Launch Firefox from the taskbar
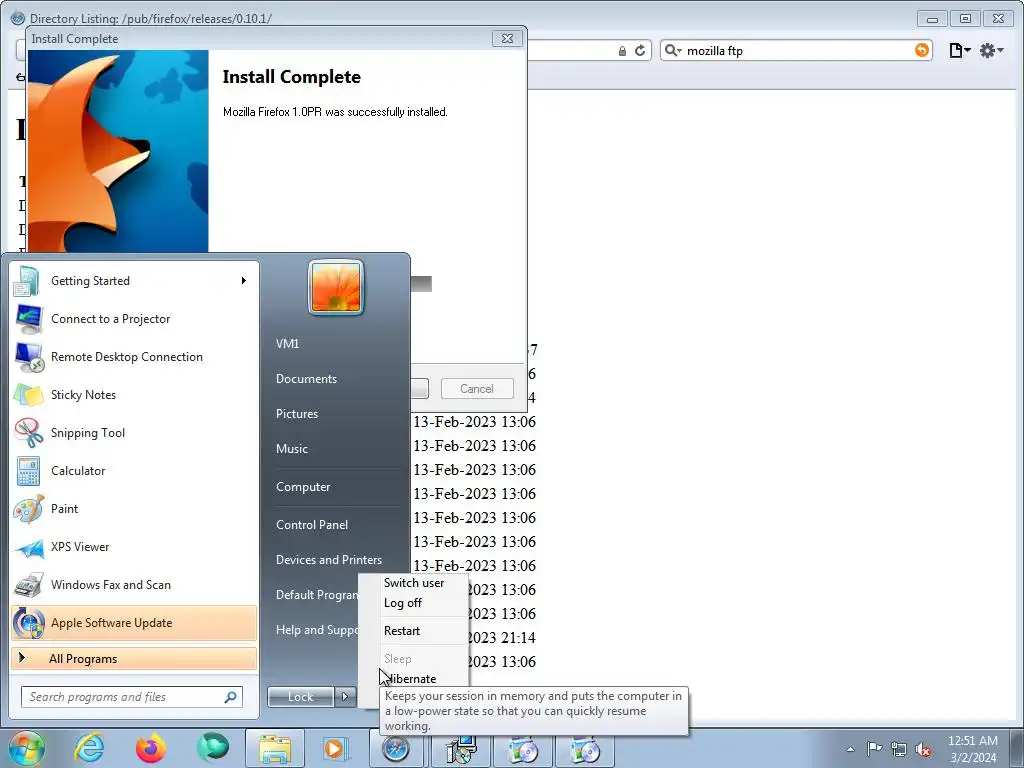This screenshot has width=1024, height=768. tap(151, 749)
